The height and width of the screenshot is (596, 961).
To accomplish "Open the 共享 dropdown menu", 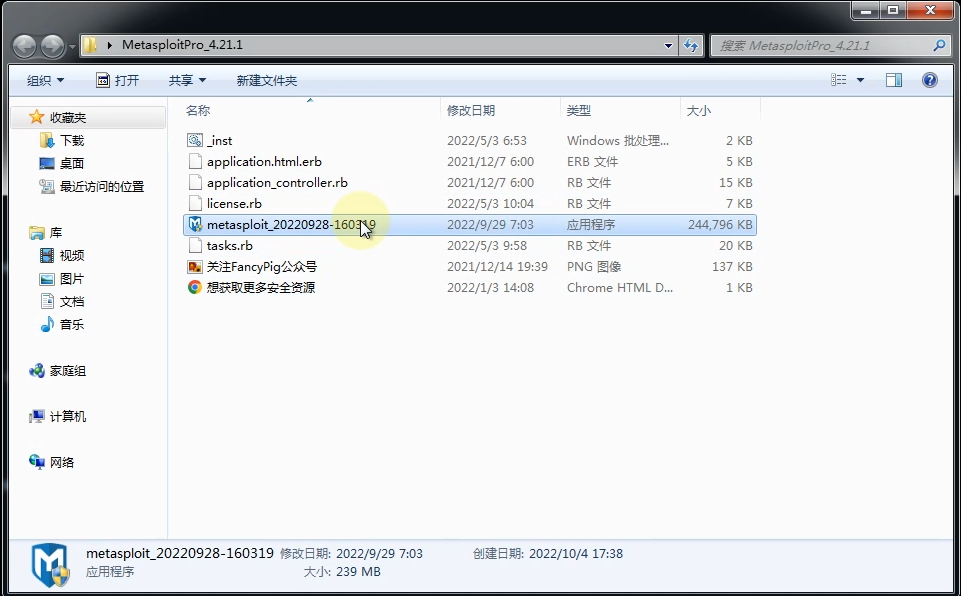I will pos(187,80).
